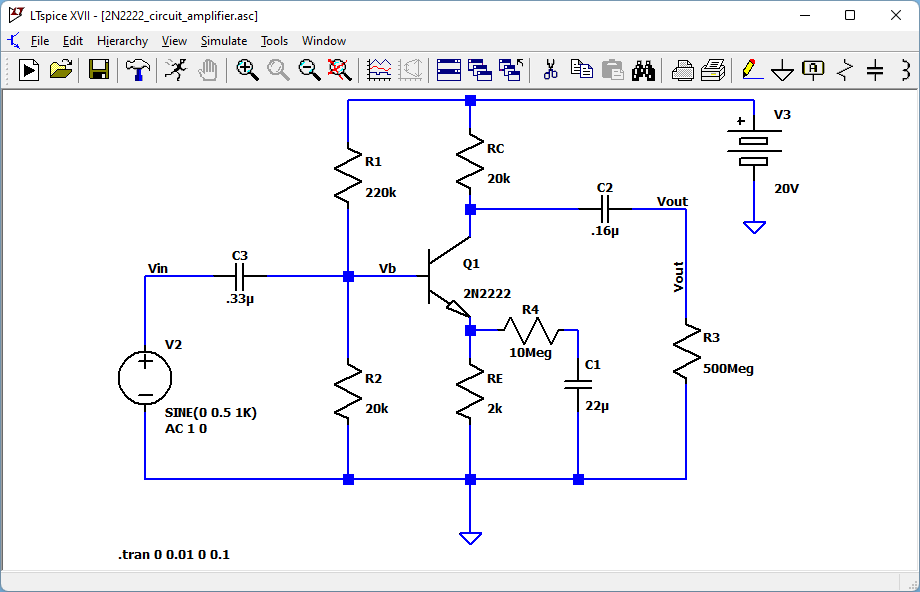Maximize the LTspice window
920x592 pixels.
(850, 15)
